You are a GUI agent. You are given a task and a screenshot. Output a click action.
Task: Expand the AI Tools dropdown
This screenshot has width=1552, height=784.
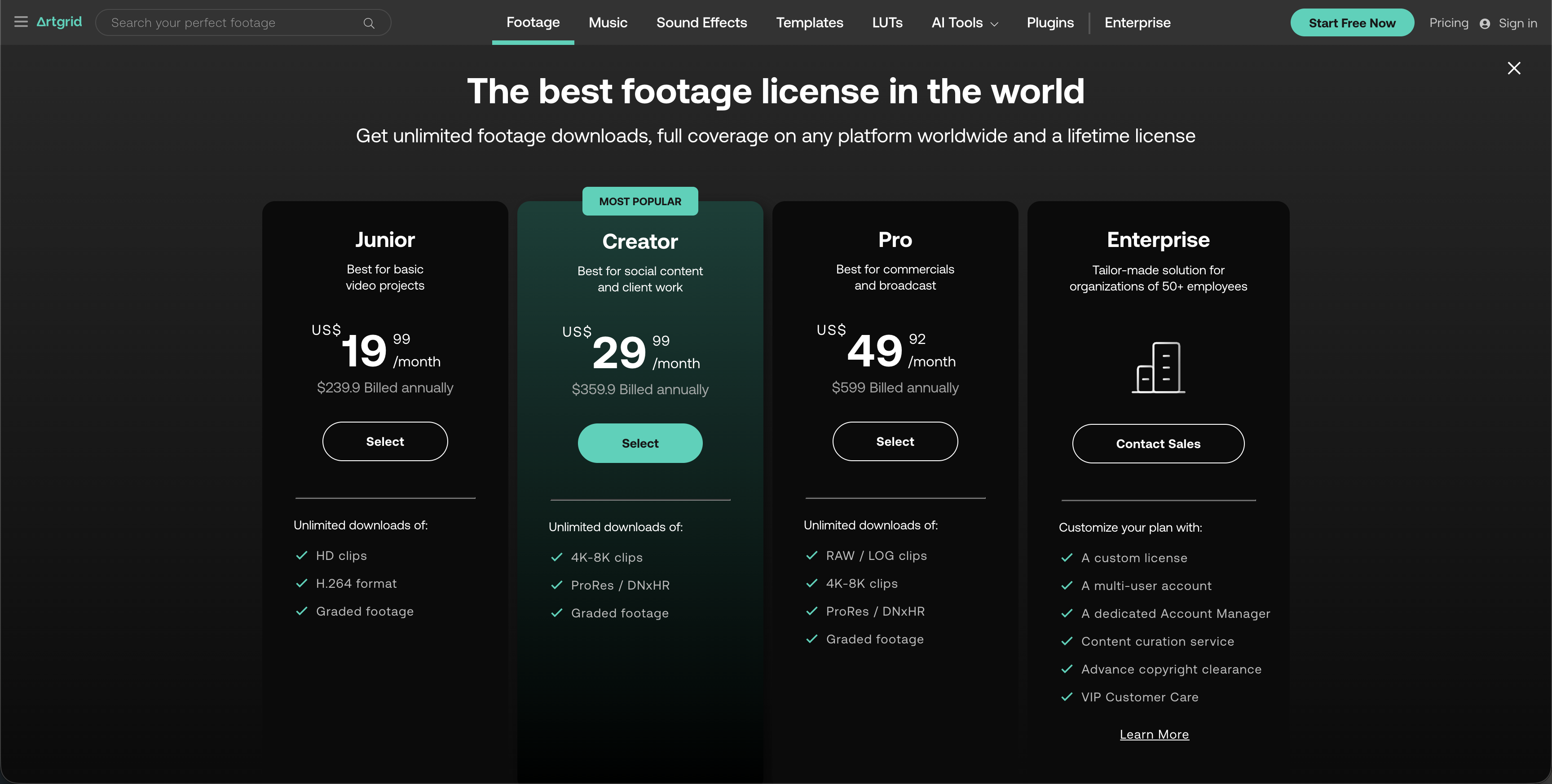pos(965,22)
